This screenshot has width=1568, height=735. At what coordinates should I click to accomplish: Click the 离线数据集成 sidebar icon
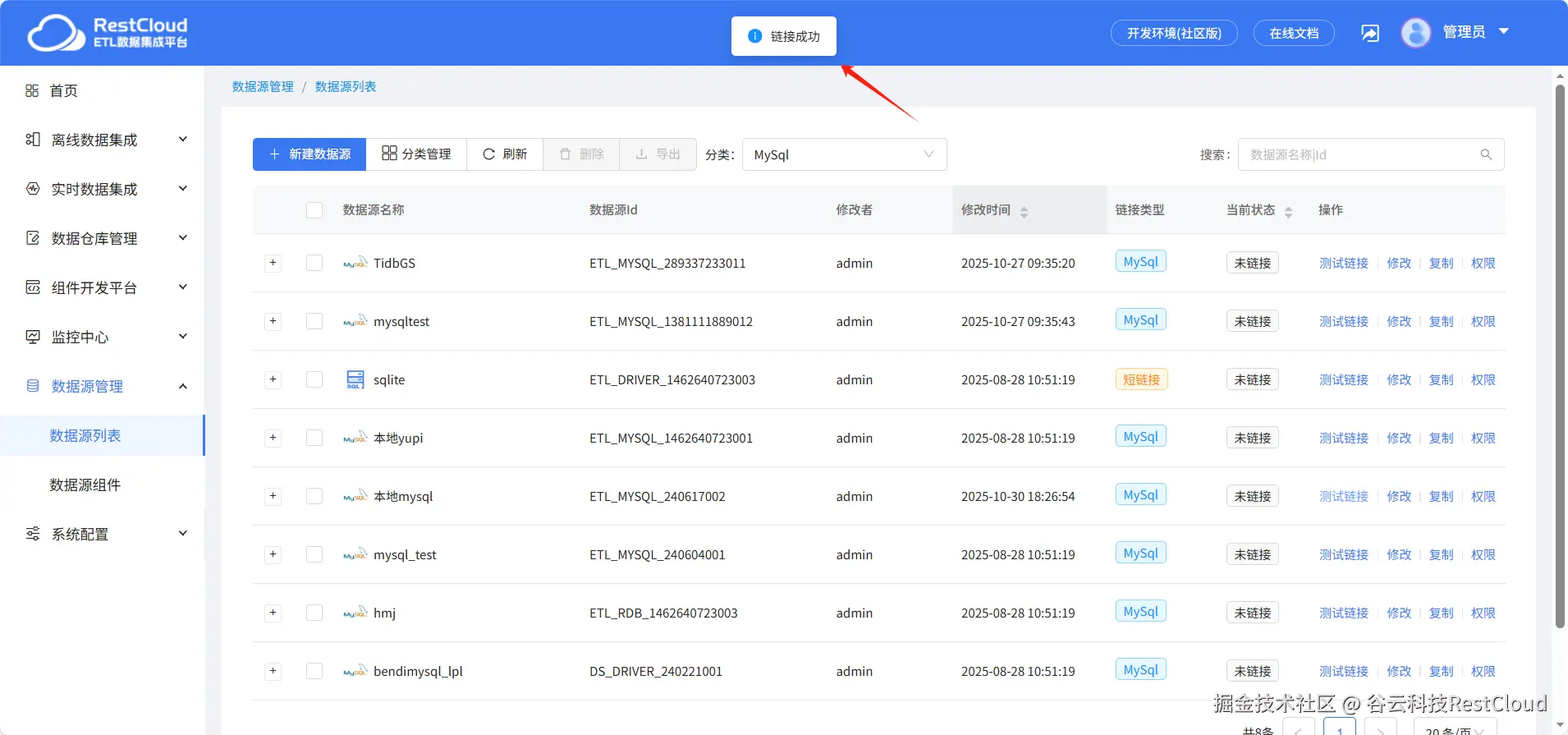(32, 140)
